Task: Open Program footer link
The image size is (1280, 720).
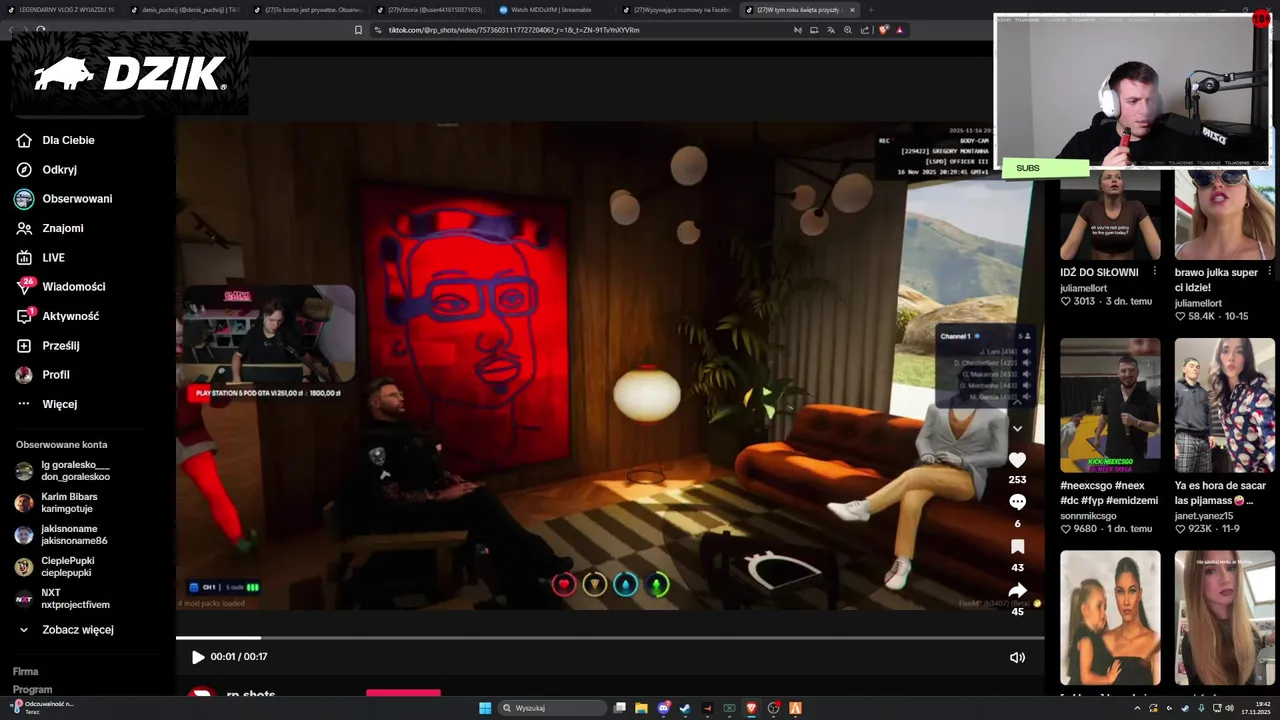Action: tap(32, 690)
